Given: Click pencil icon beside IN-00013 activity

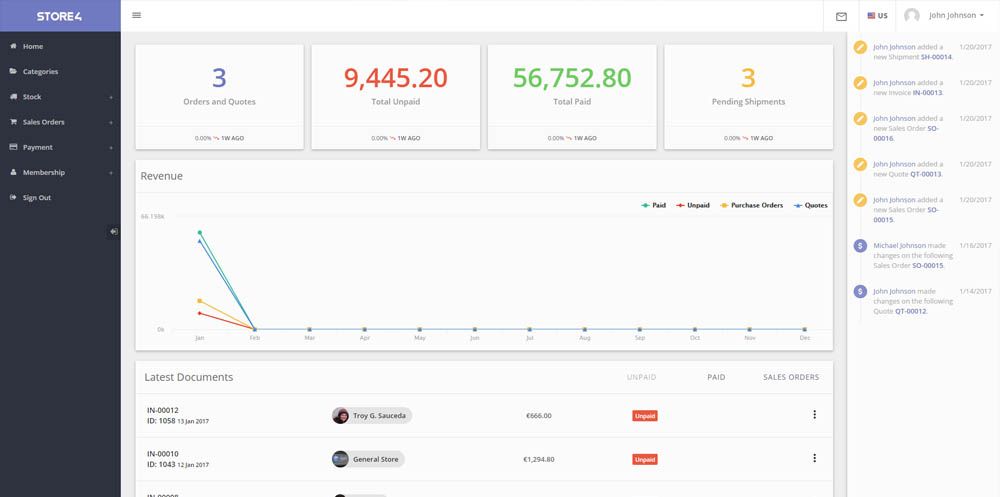Looking at the screenshot, I should click(x=860, y=83).
